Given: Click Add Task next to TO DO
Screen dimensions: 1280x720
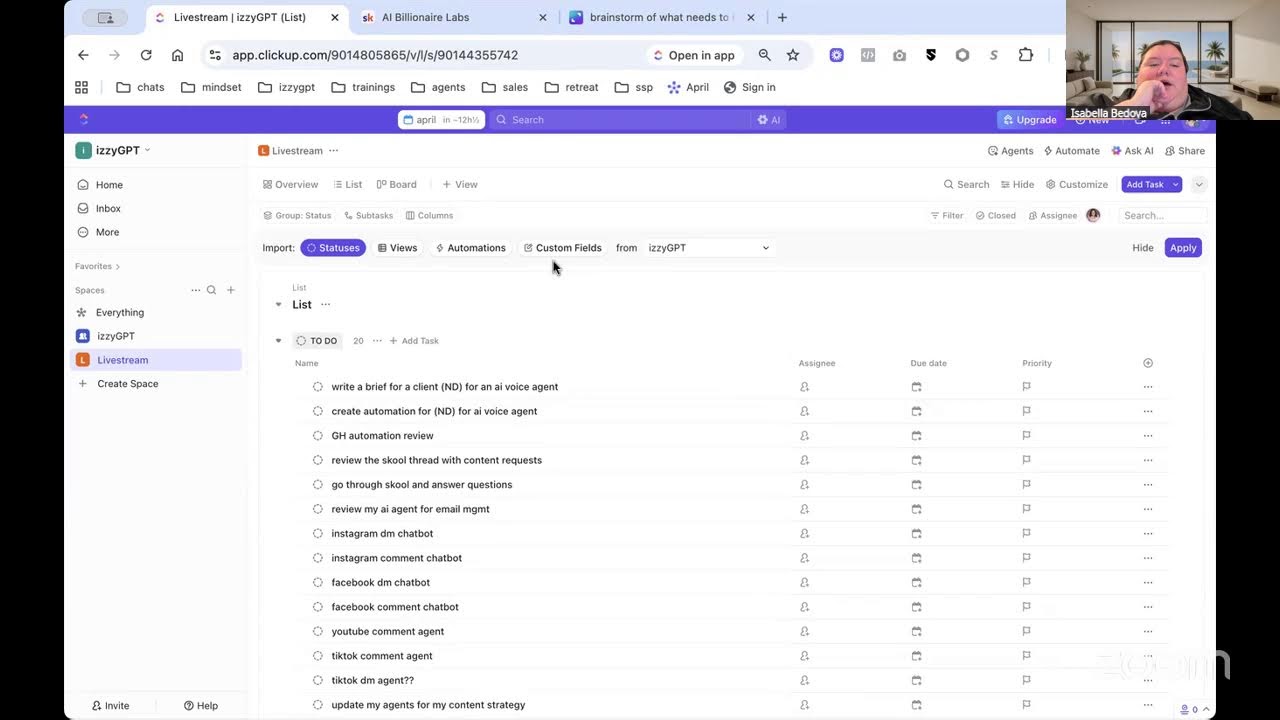Looking at the screenshot, I should [x=414, y=341].
